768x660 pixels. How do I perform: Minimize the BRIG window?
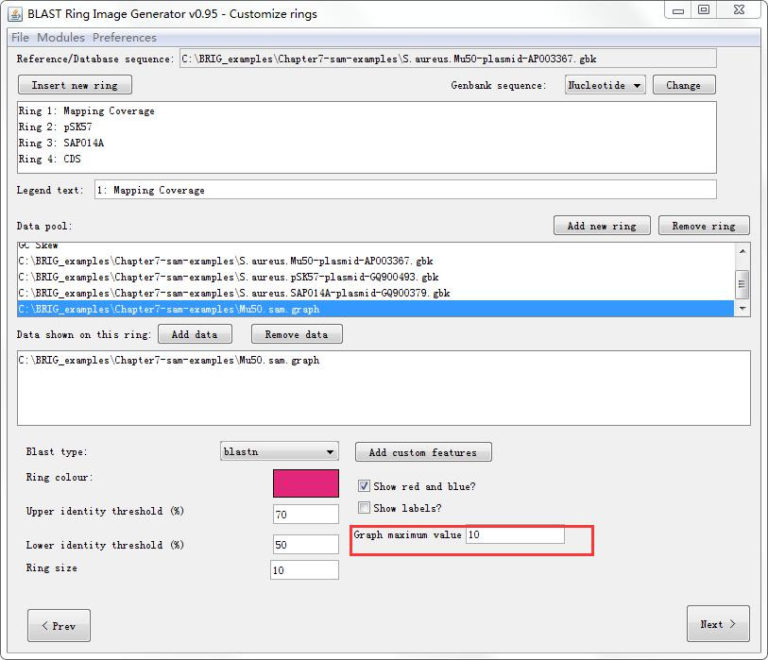tap(678, 10)
